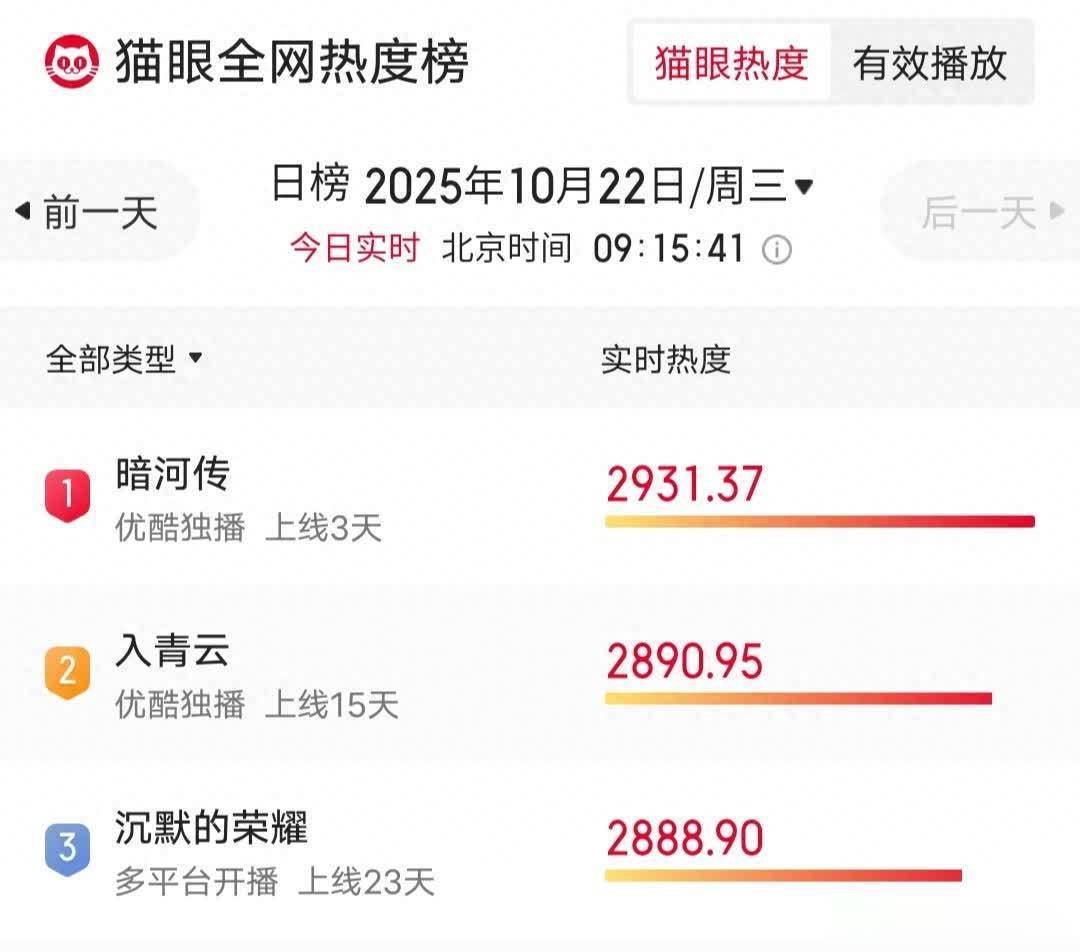Open the 日榜 chart type selector
This screenshot has width=1080, height=952.
tap(311, 186)
